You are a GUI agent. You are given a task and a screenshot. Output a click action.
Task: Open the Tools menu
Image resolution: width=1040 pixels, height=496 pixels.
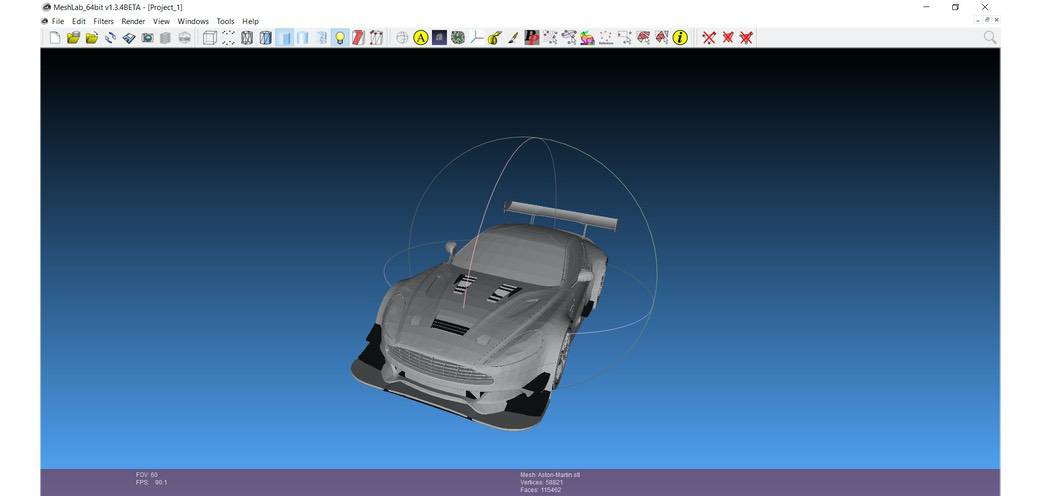(x=226, y=21)
